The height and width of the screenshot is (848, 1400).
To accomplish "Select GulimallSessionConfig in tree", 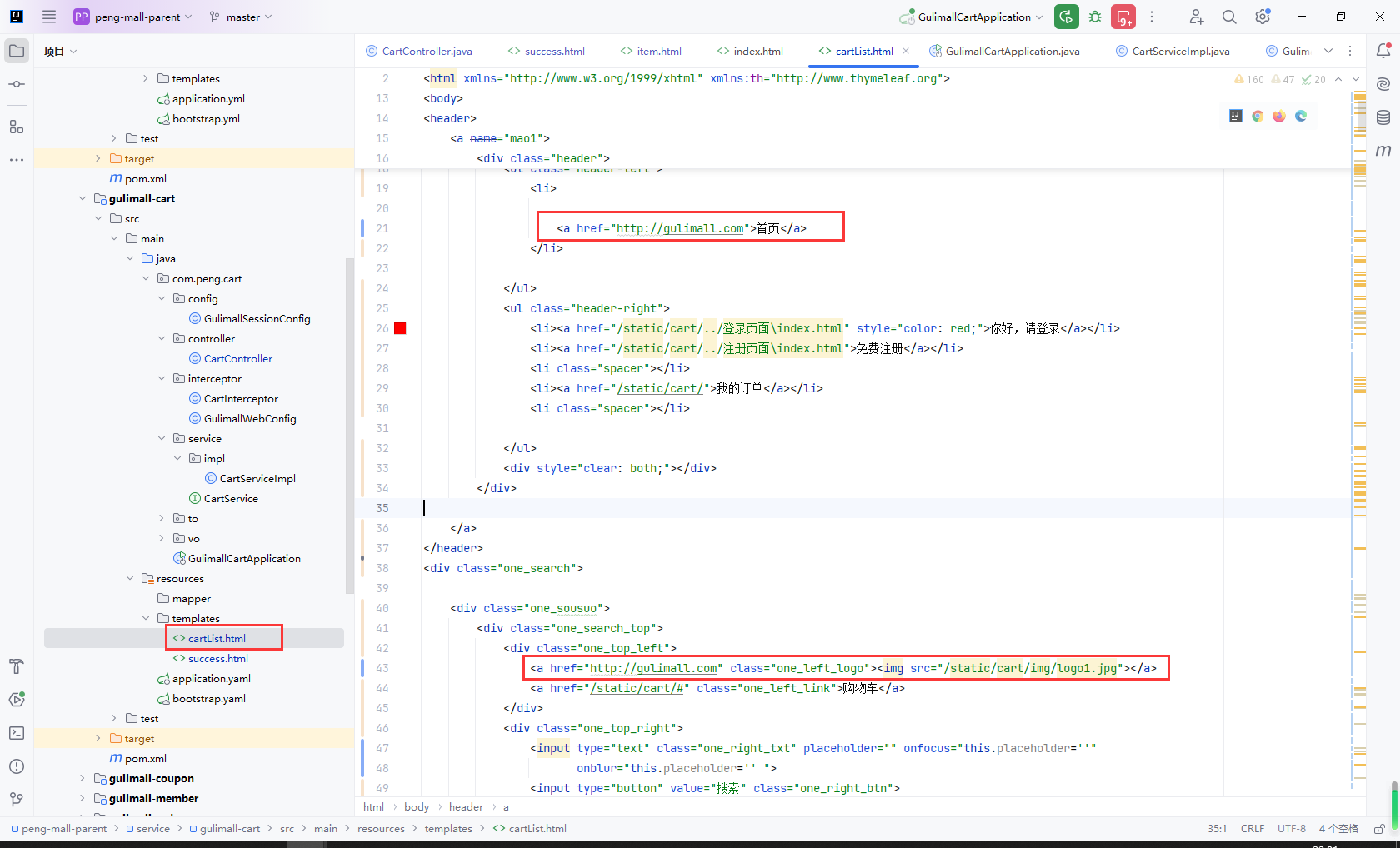I will coord(257,318).
